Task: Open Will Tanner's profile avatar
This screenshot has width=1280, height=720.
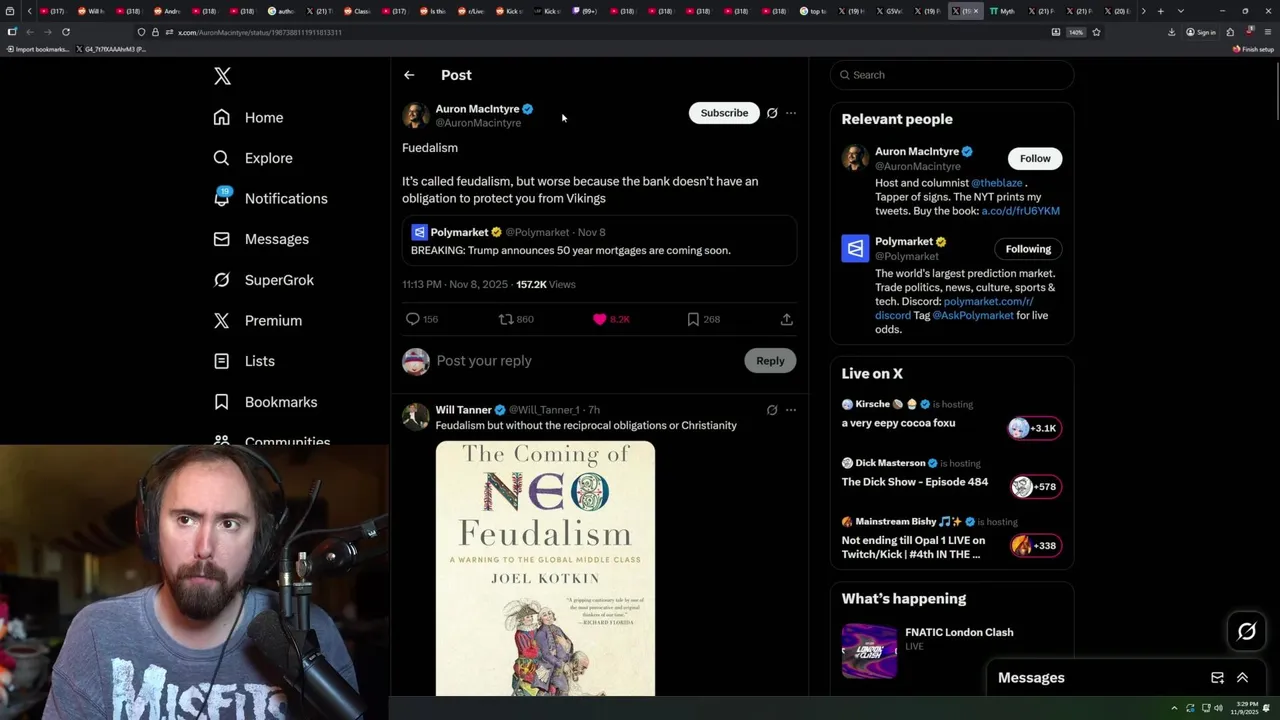Action: click(x=416, y=416)
